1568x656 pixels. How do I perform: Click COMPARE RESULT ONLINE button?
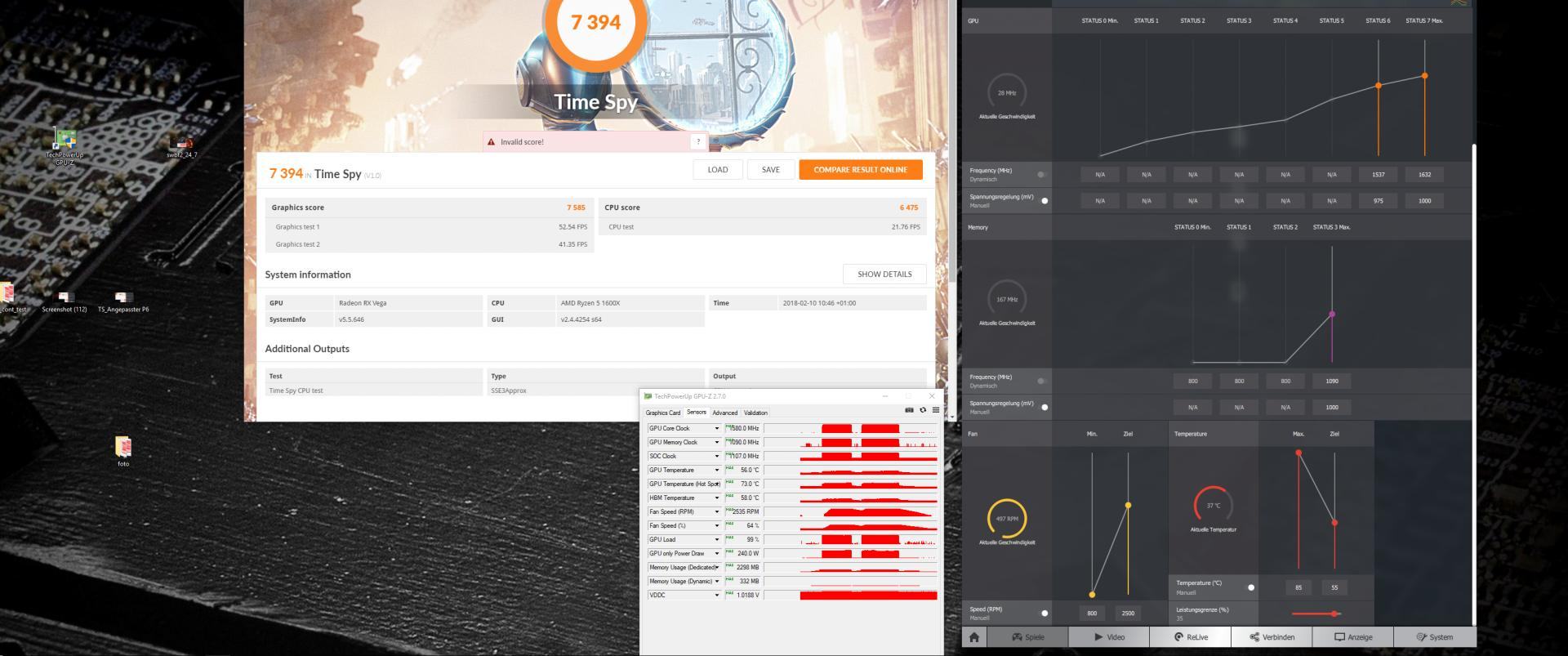(860, 170)
